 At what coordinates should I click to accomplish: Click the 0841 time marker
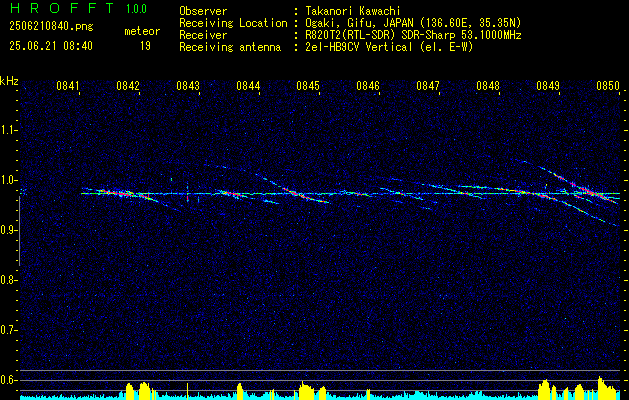pyautogui.click(x=68, y=86)
